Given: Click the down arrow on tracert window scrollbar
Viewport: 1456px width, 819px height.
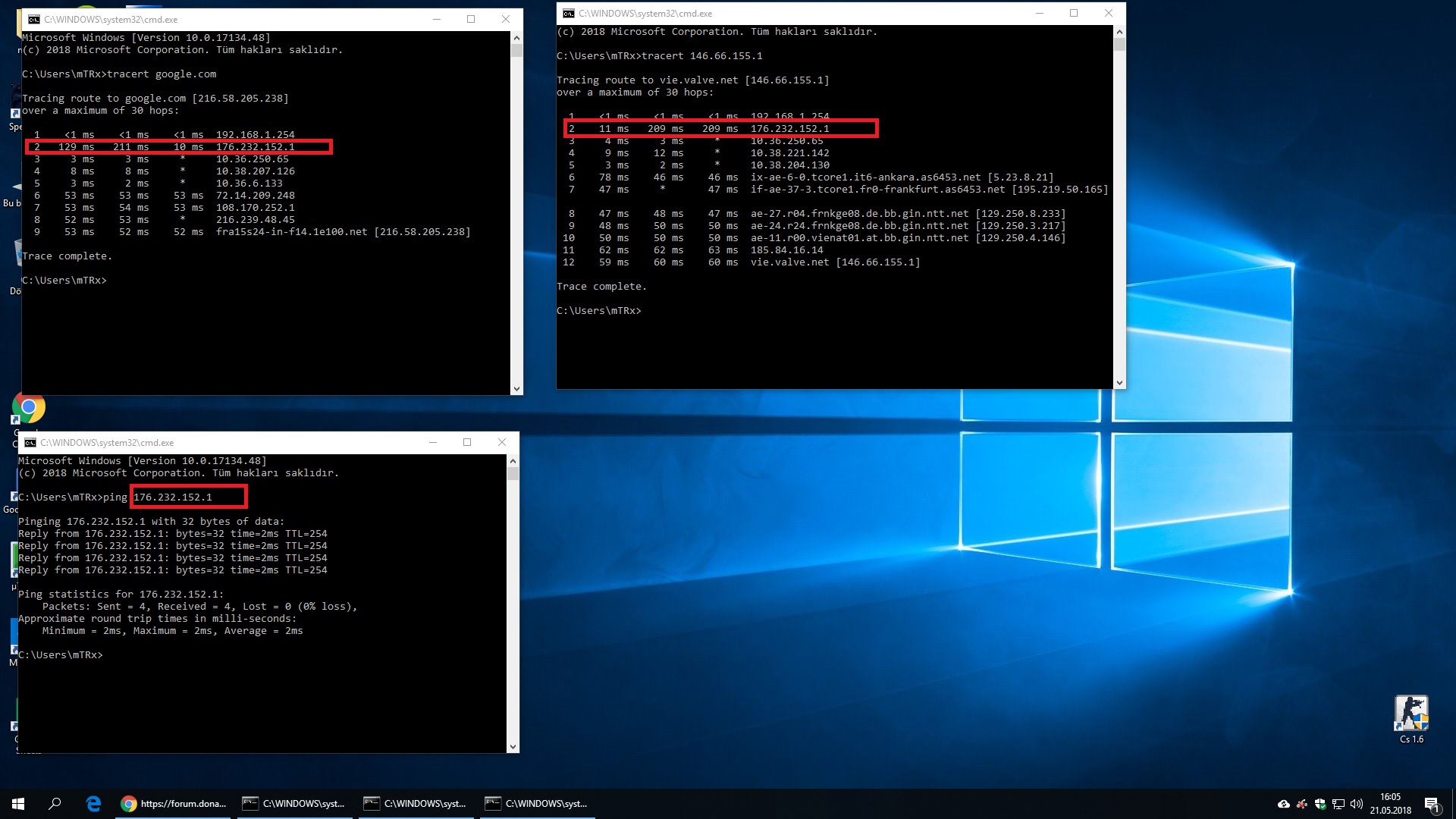Looking at the screenshot, I should point(1120,382).
